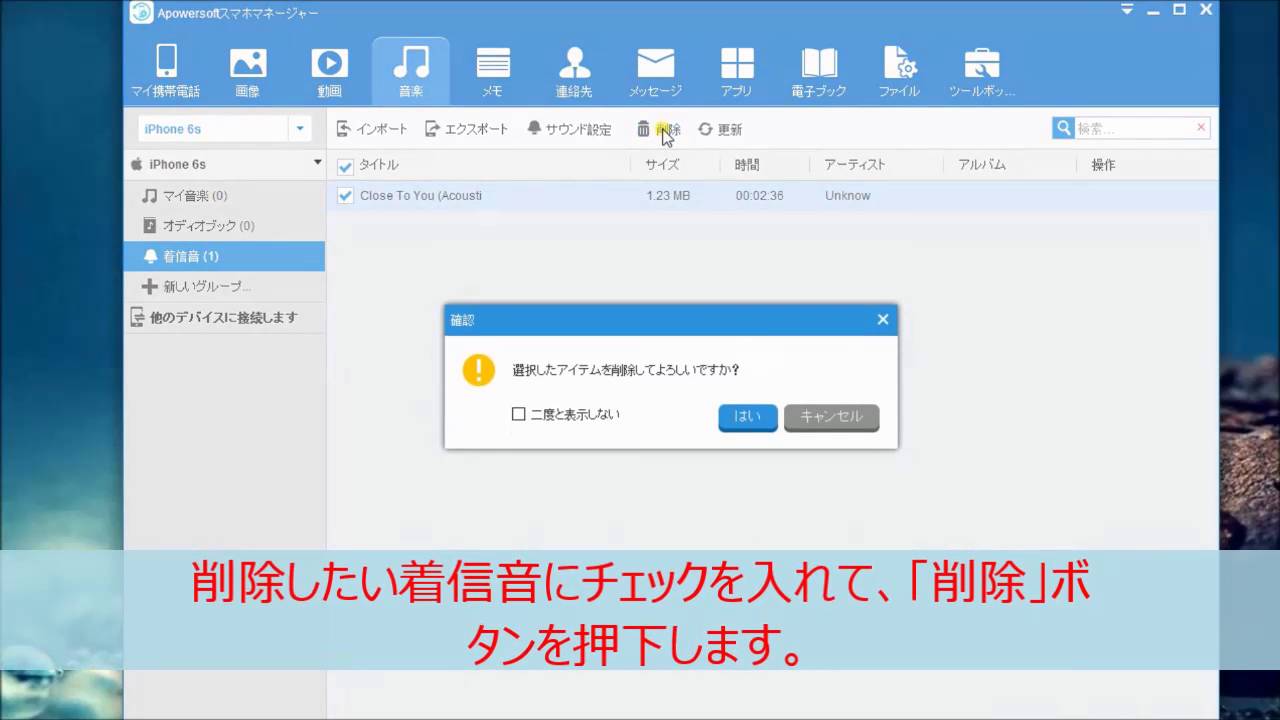Click キャンセル to cancel deletion
Viewport: 1280px width, 720px height.
click(x=831, y=417)
